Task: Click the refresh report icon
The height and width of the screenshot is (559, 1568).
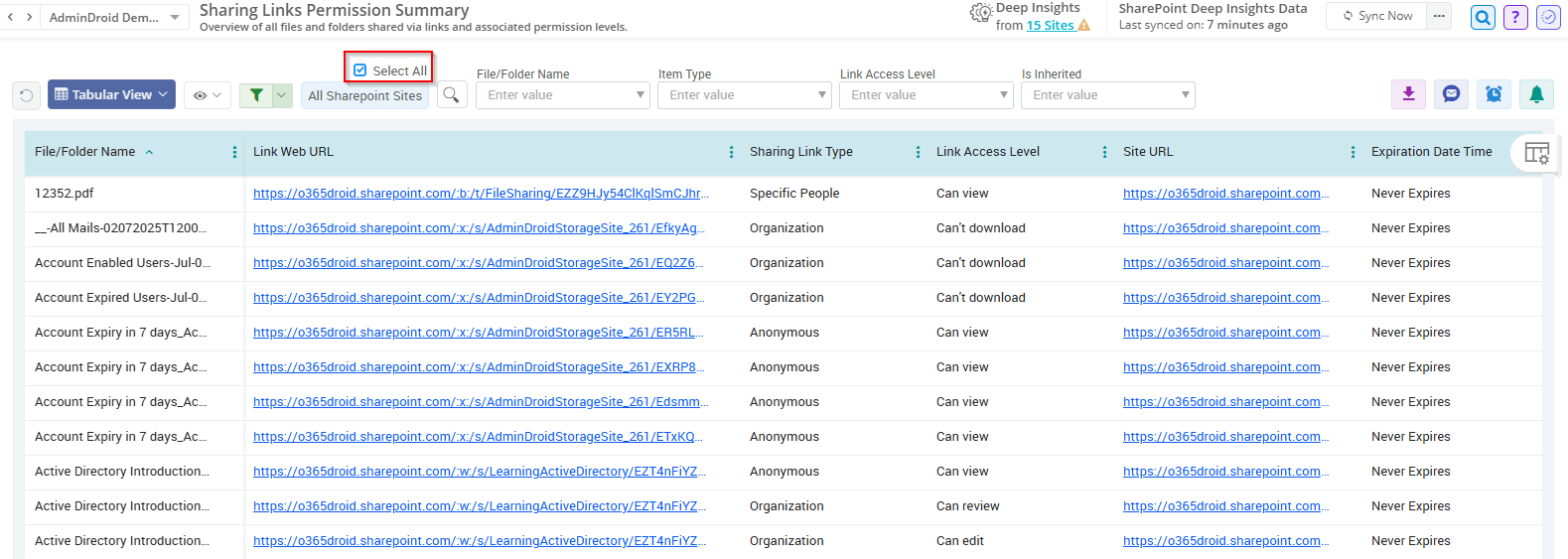Action: tap(26, 95)
